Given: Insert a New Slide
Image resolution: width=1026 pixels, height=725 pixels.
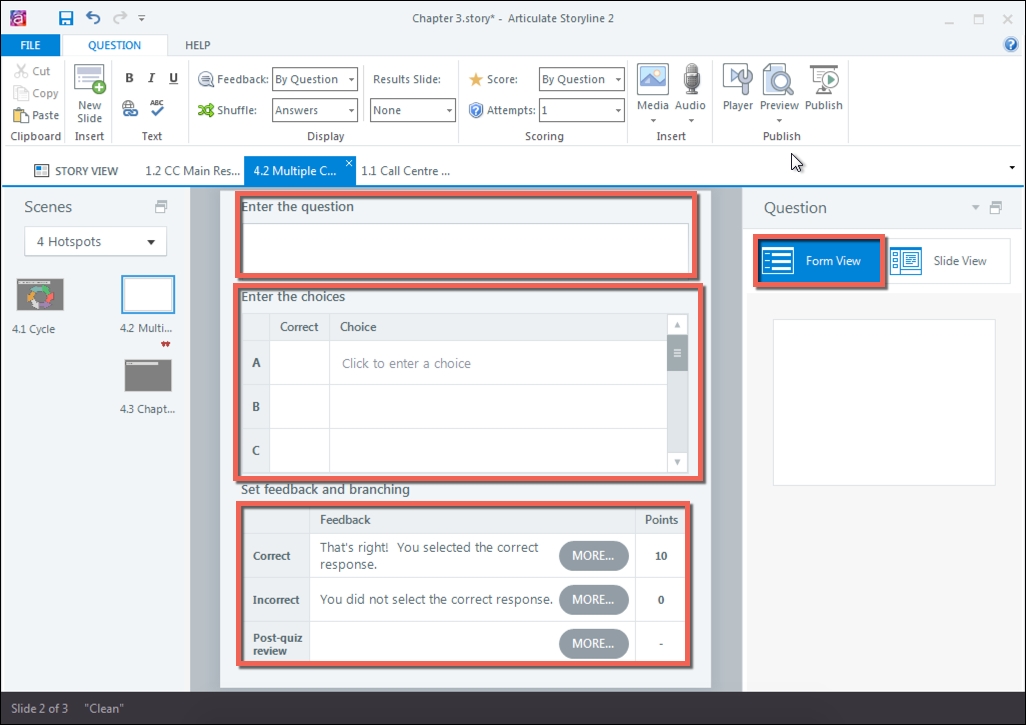Looking at the screenshot, I should (90, 94).
